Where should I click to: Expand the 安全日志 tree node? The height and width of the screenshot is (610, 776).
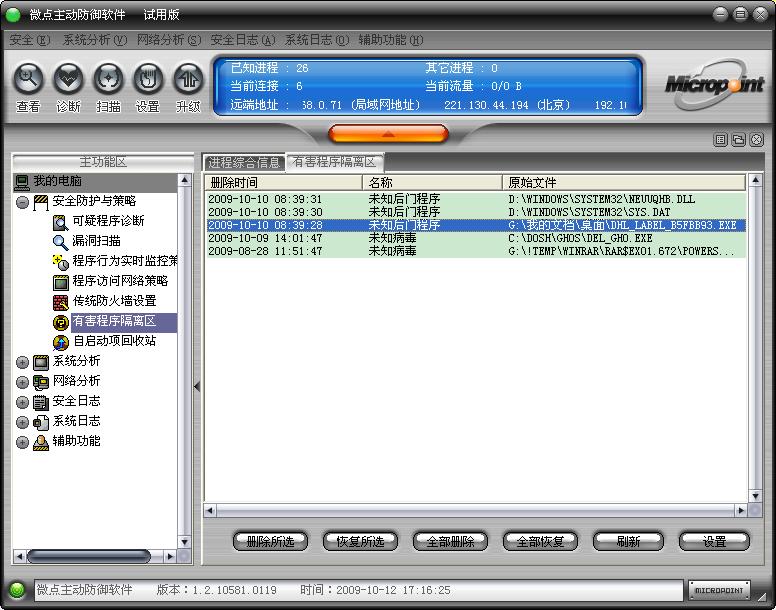(22, 402)
